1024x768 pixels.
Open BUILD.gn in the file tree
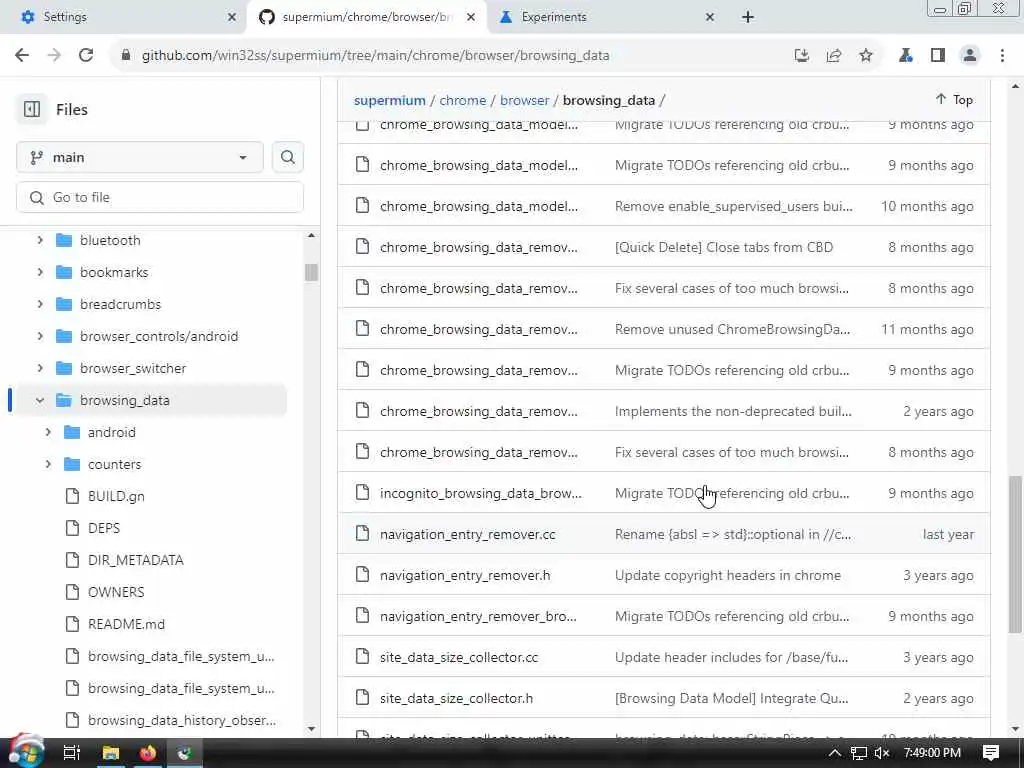click(116, 496)
